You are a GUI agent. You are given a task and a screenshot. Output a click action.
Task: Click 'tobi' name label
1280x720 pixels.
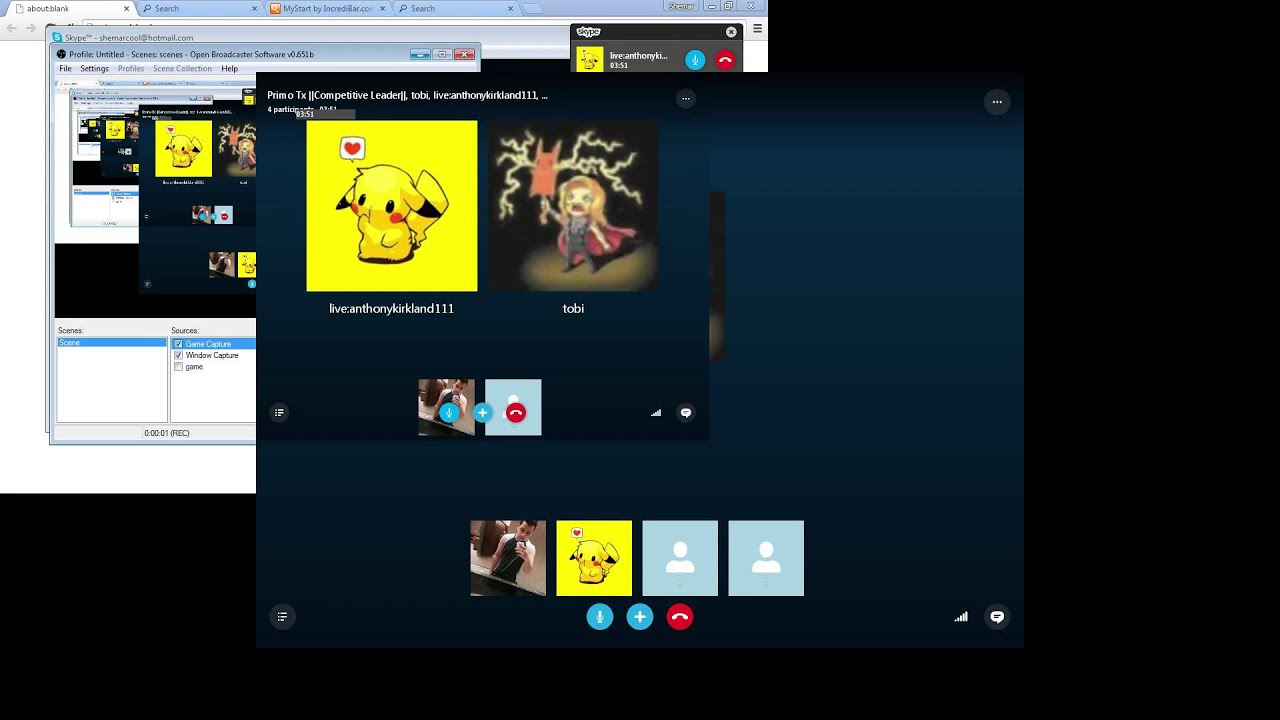click(x=573, y=309)
